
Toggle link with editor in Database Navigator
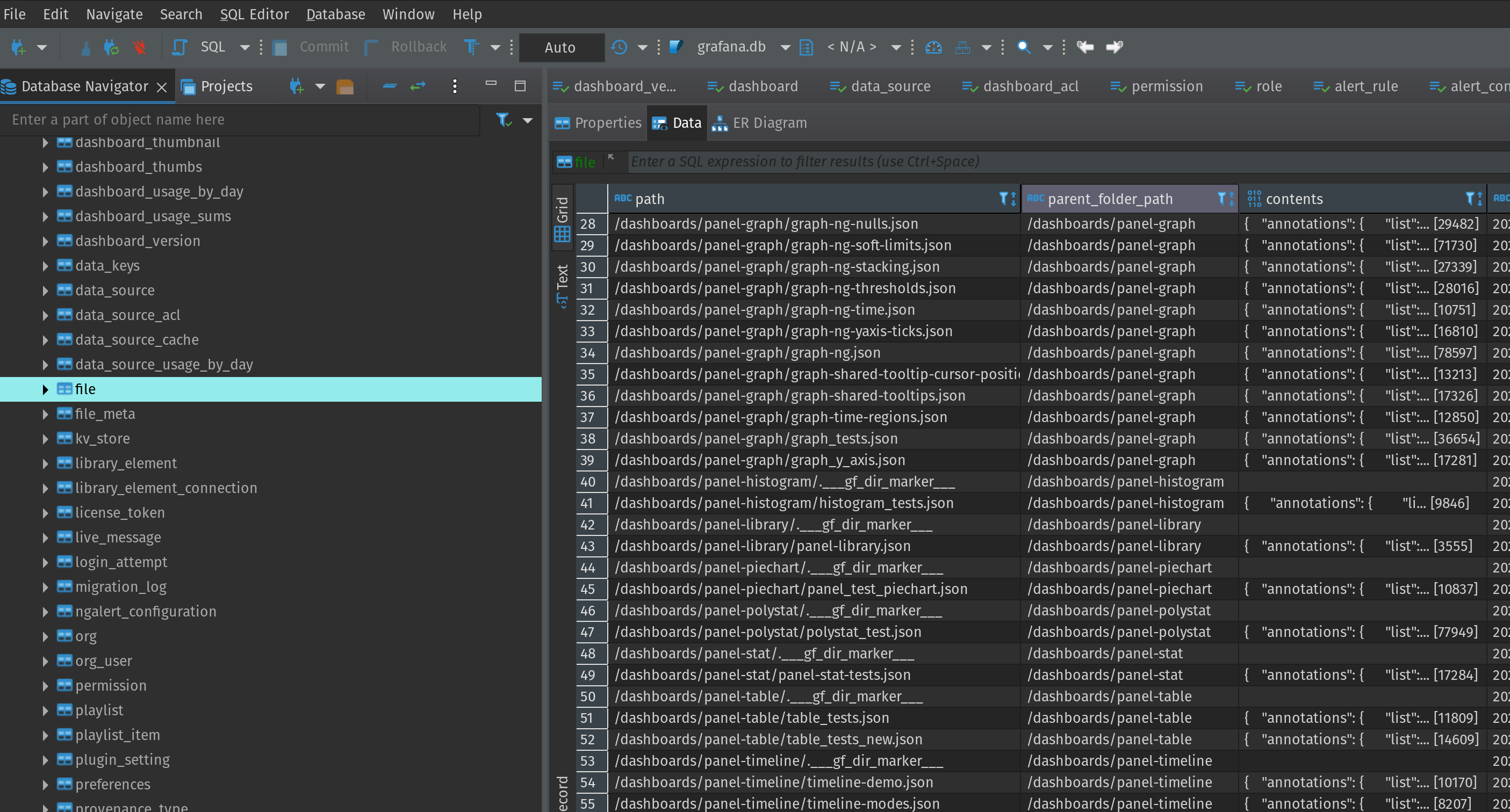(x=418, y=86)
